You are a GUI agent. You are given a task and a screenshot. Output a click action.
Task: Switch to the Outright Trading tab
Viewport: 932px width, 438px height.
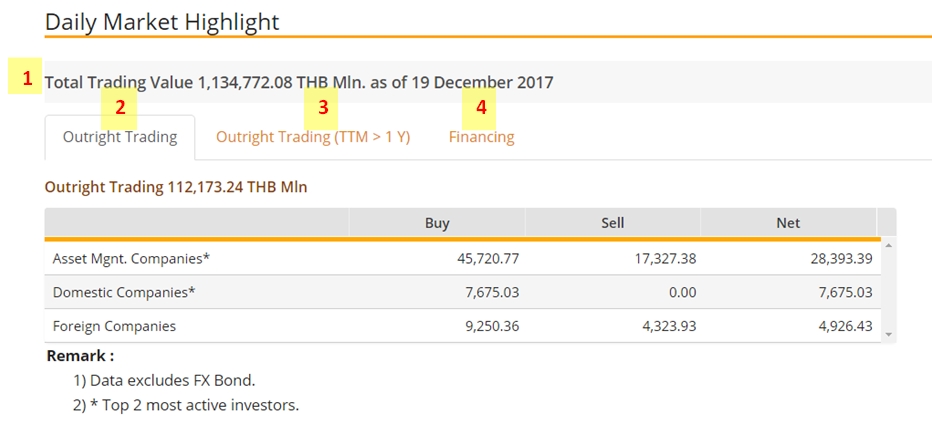pyautogui.click(x=119, y=137)
